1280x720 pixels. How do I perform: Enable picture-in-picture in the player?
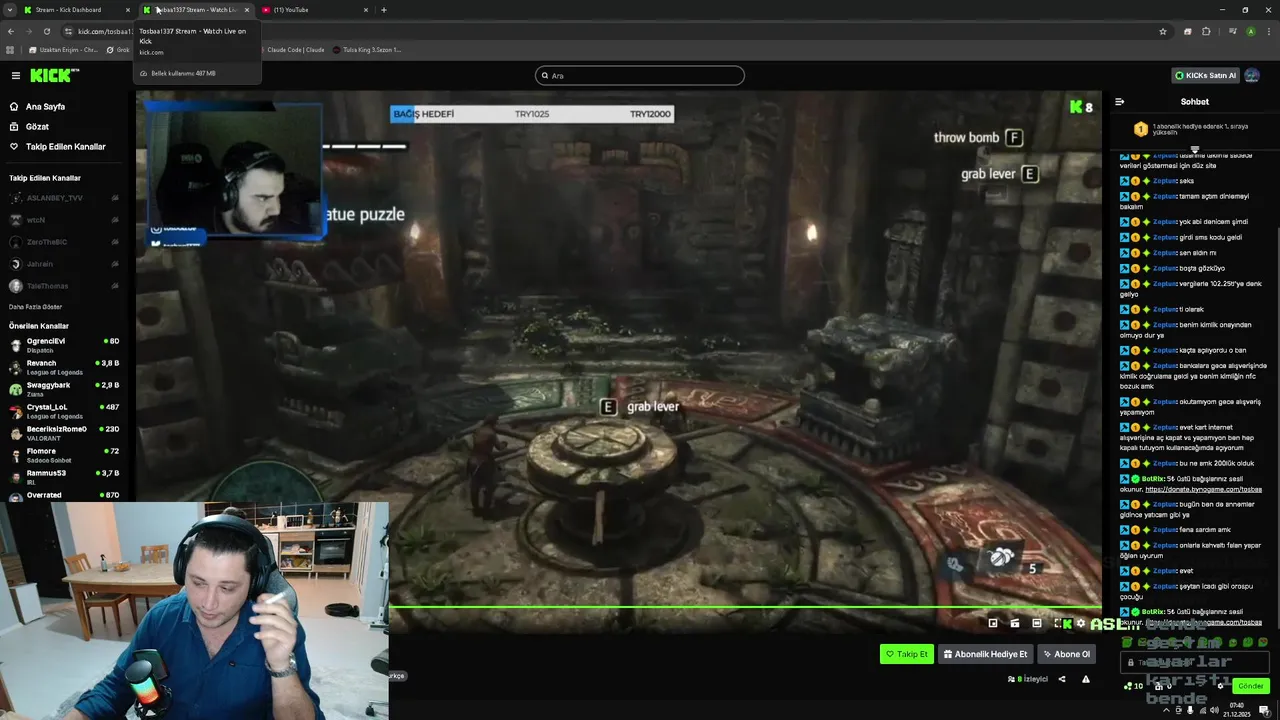(993, 623)
